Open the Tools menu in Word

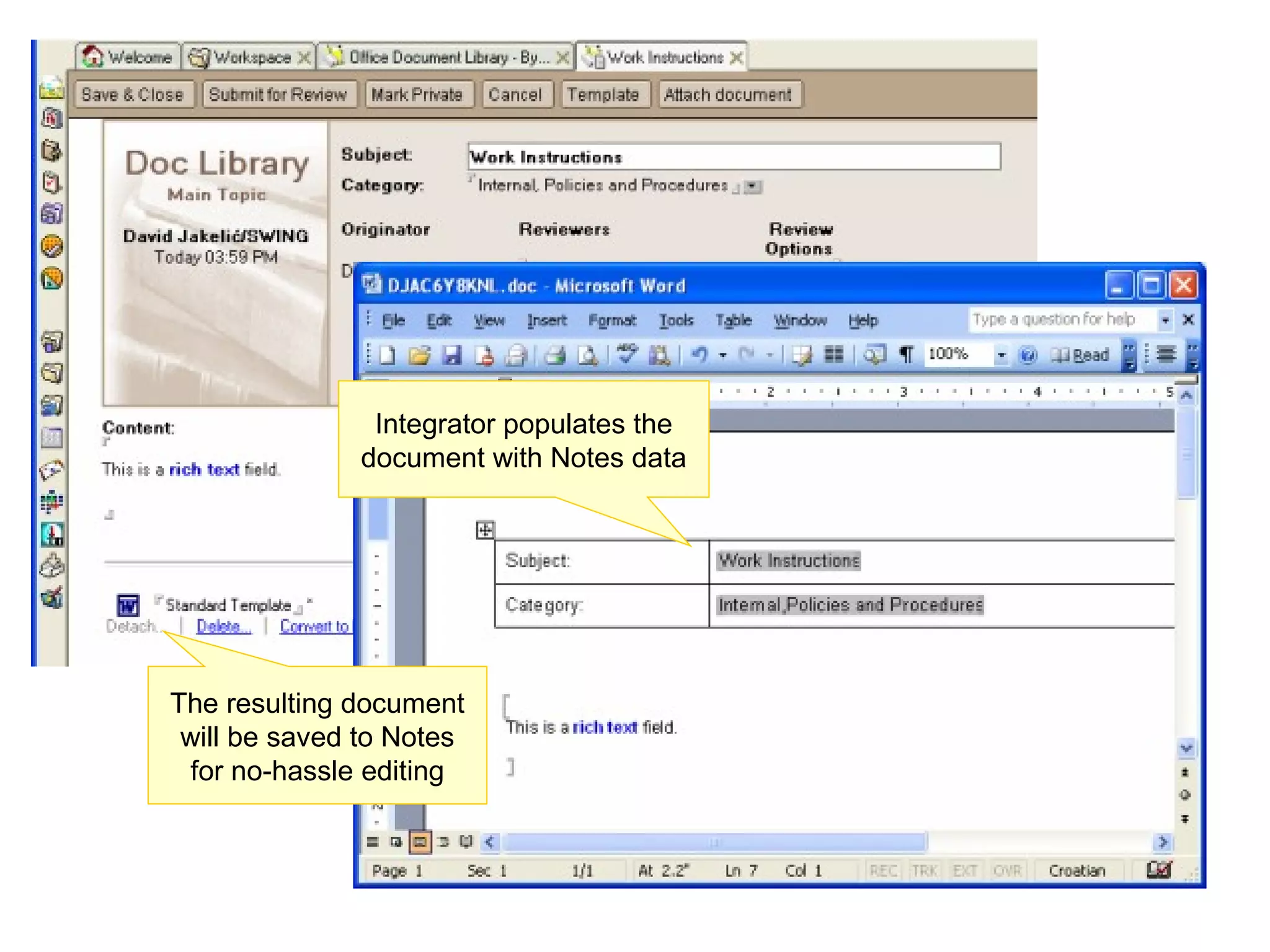[x=676, y=320]
